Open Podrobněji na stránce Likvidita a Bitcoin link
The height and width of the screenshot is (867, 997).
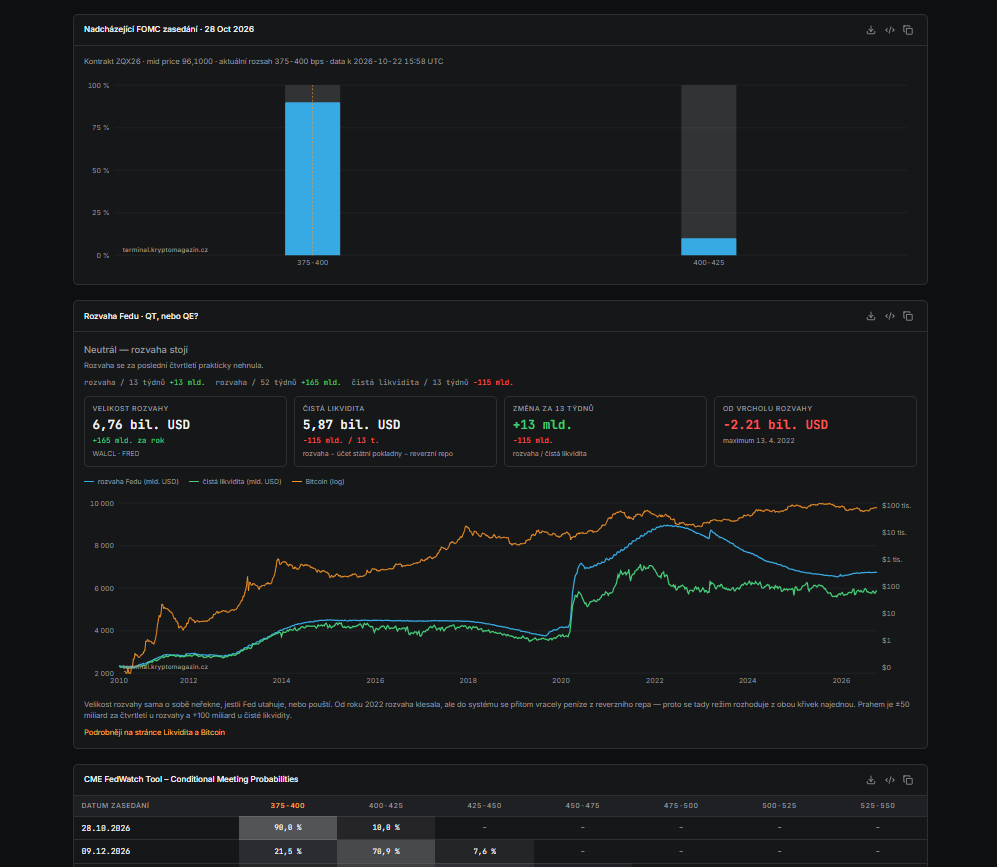point(155,732)
